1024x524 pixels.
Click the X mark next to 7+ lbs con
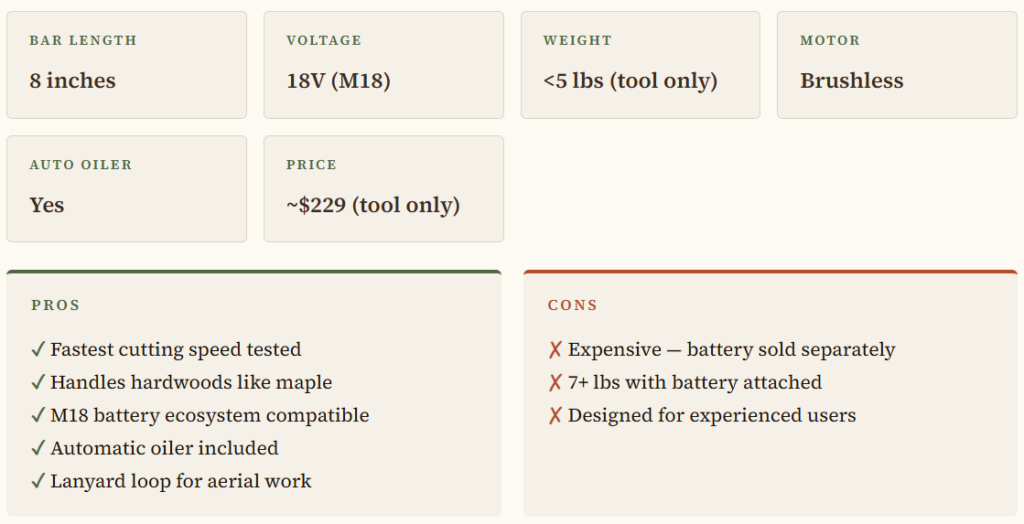[x=555, y=383]
